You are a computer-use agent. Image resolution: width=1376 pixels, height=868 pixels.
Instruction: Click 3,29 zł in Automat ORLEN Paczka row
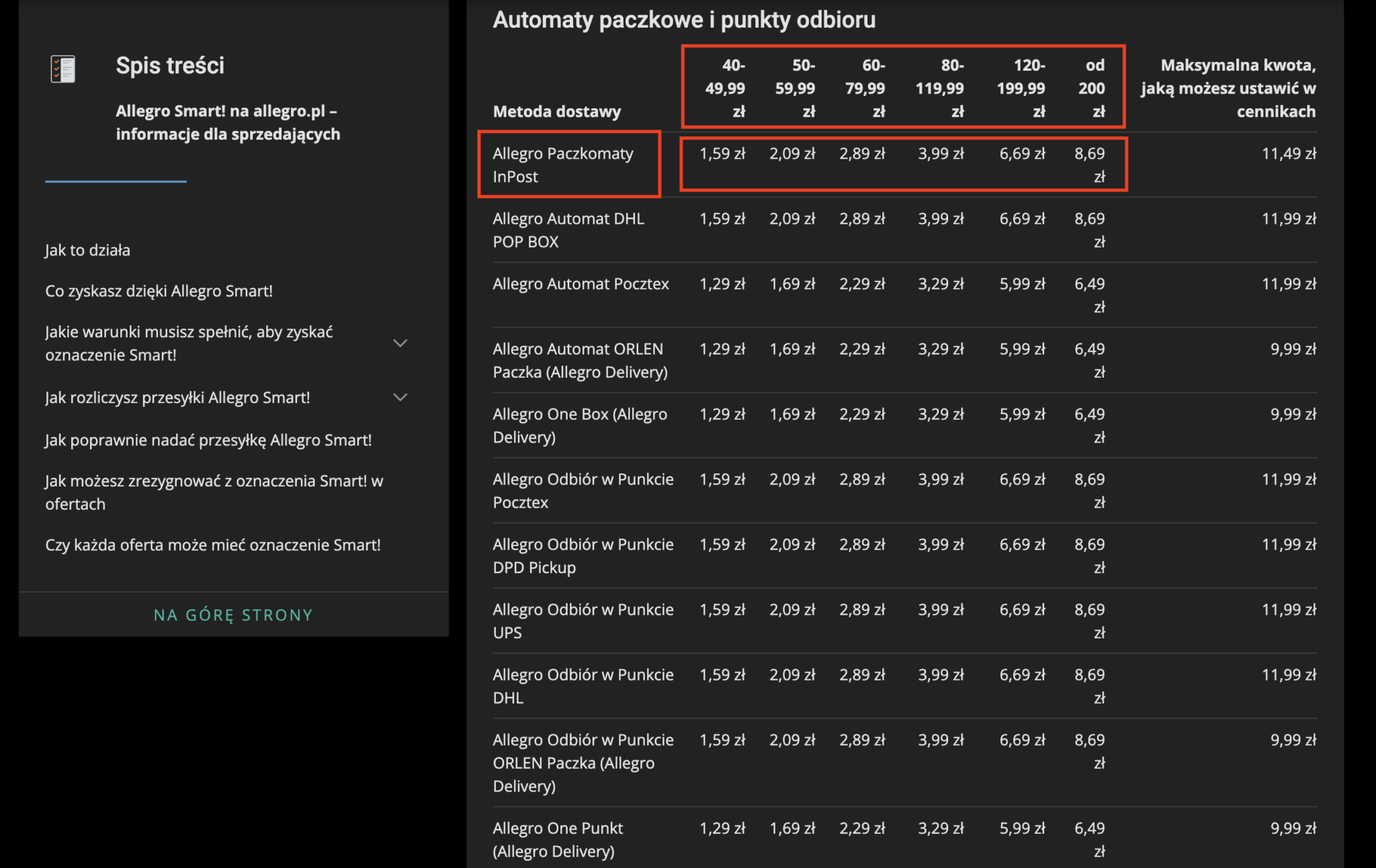(x=941, y=349)
